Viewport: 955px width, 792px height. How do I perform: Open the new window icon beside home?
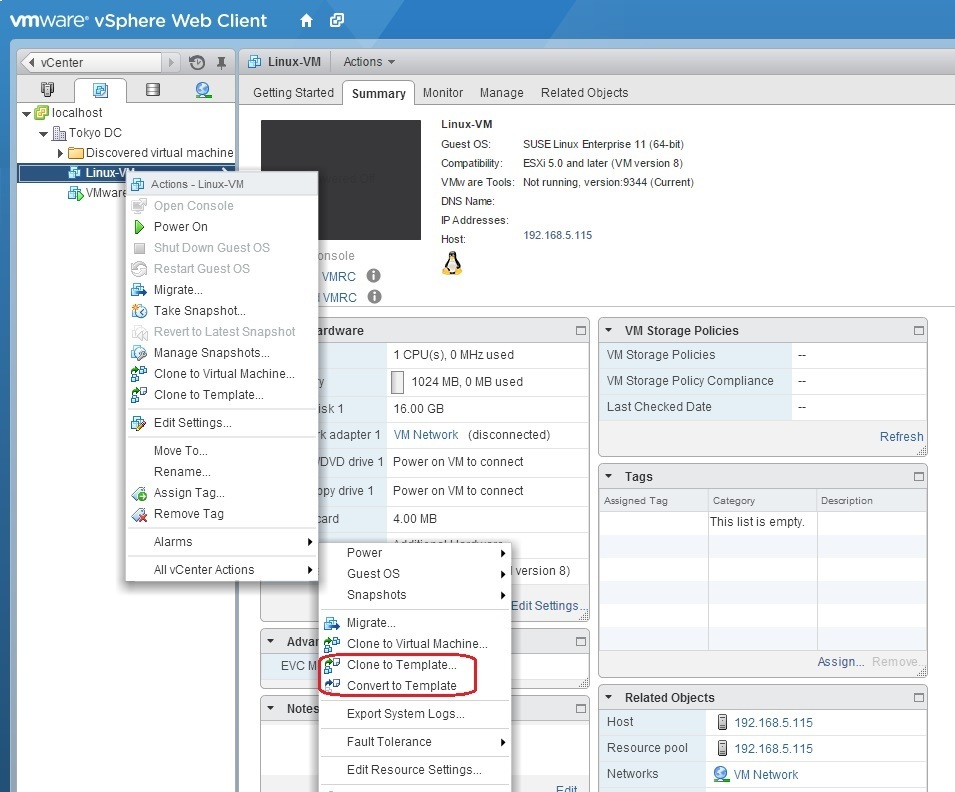click(x=337, y=20)
